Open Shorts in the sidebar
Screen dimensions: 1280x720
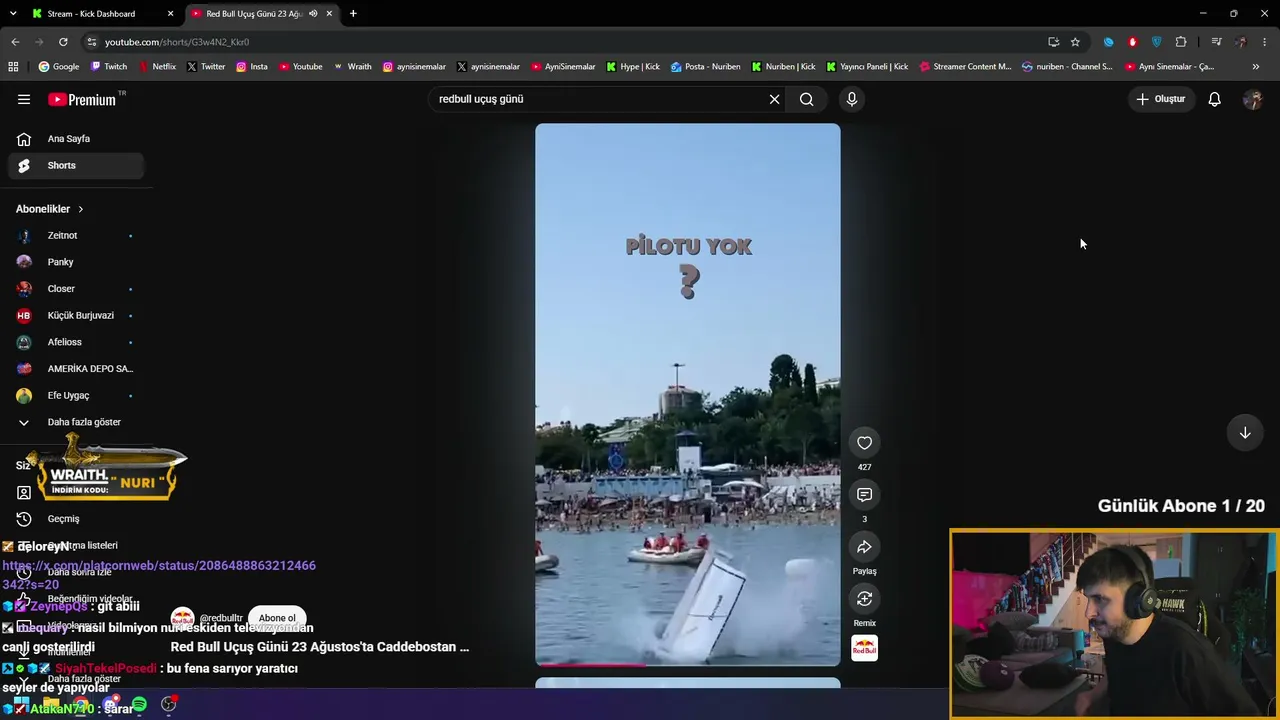click(76, 166)
